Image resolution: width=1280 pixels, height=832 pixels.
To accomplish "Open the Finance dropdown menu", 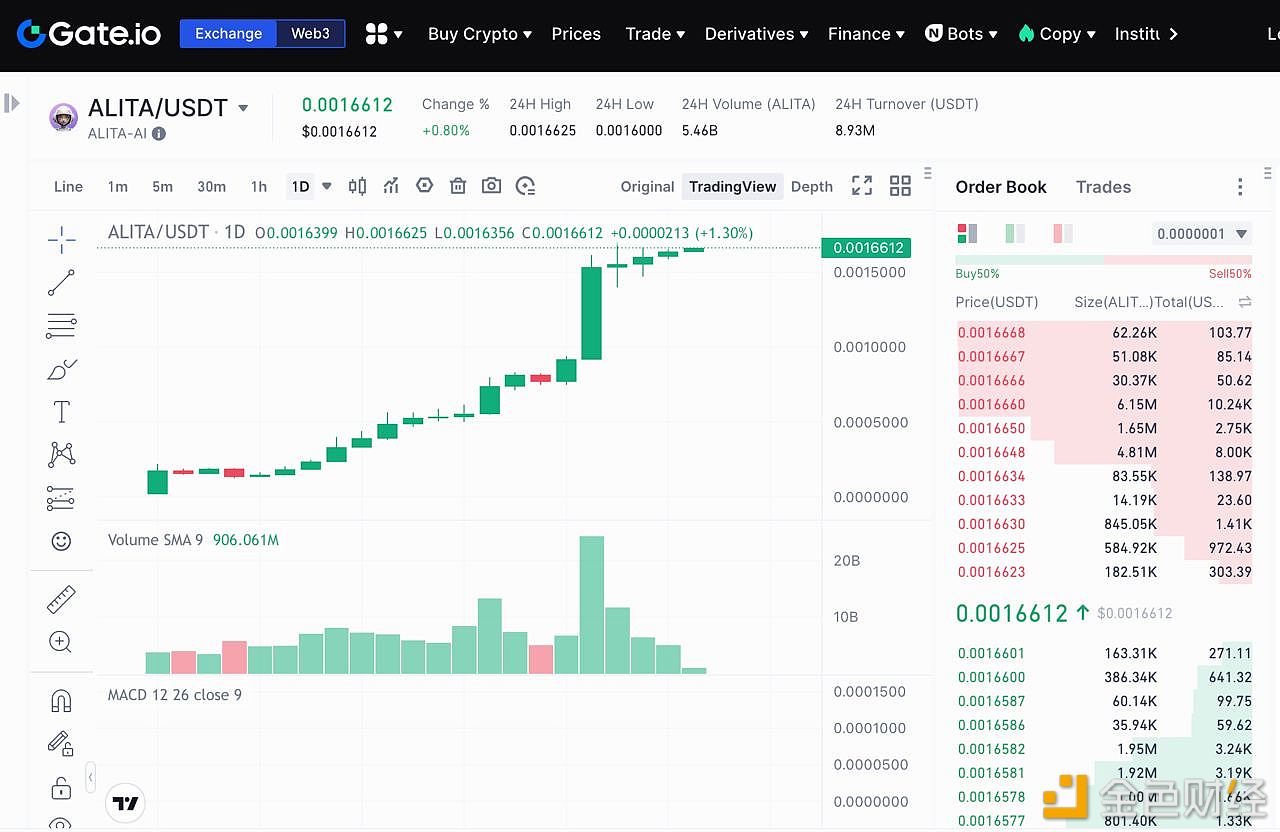I will click(x=866, y=34).
